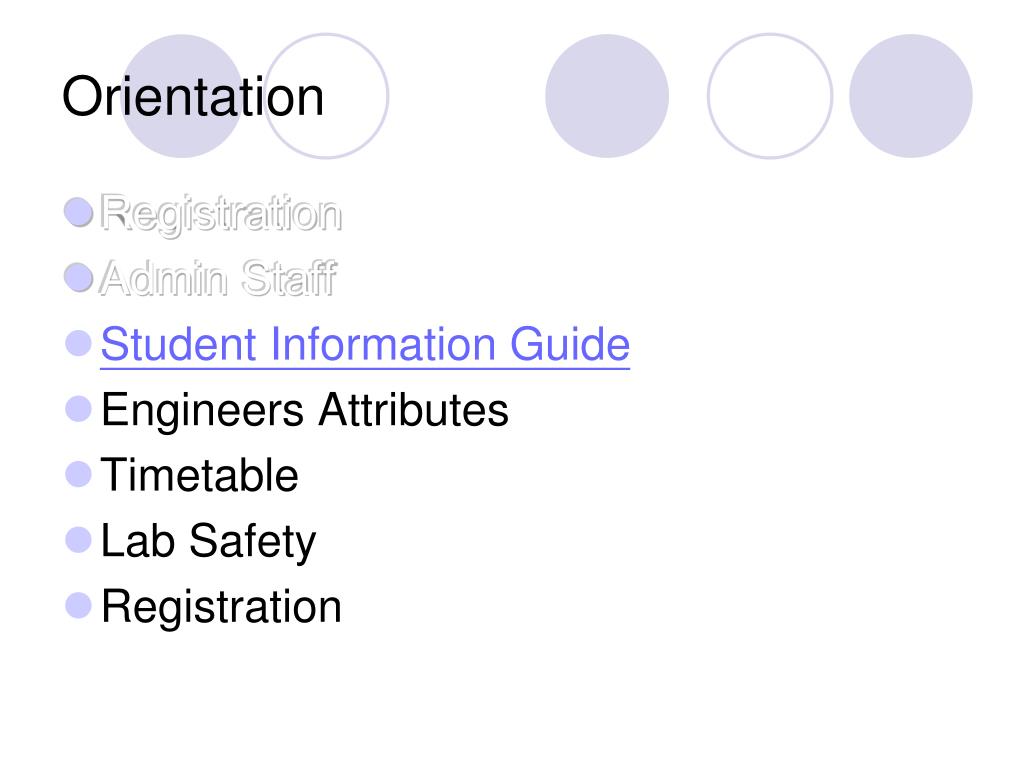Select the Engineers Attributes bullet text
Viewport: 1024px width, 768px height.
point(305,411)
